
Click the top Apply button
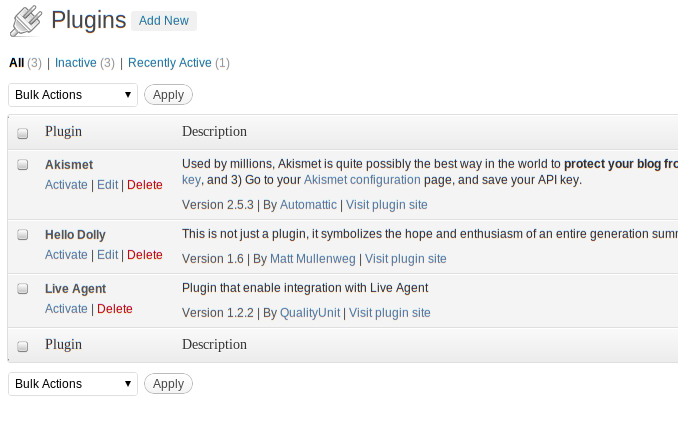[168, 95]
